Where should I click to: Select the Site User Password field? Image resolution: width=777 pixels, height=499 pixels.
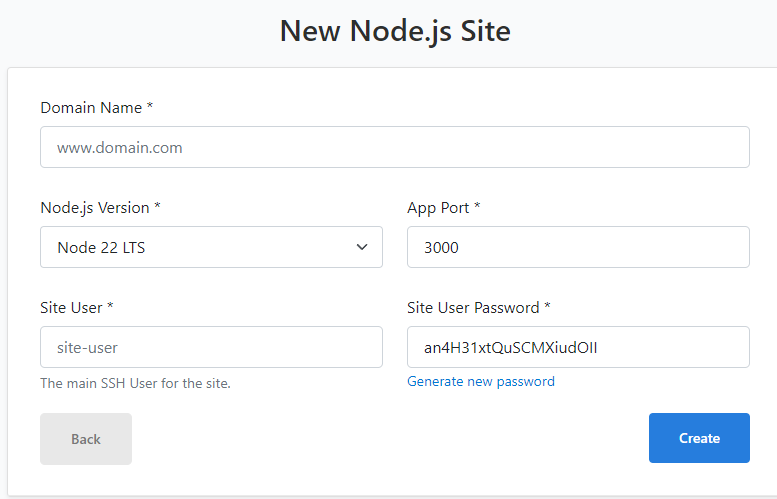(x=578, y=347)
